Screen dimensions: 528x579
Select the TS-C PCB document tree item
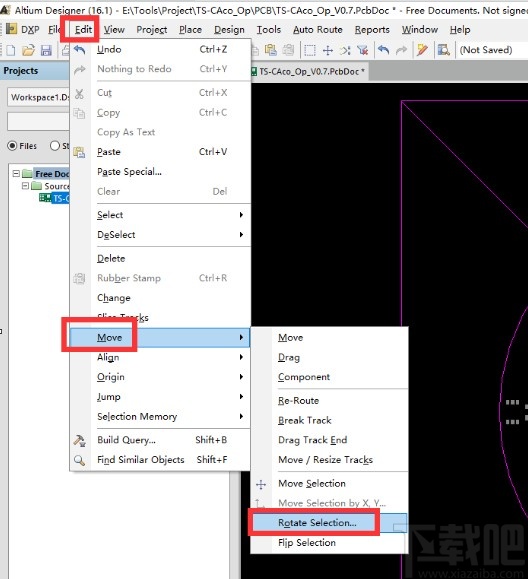(54, 199)
